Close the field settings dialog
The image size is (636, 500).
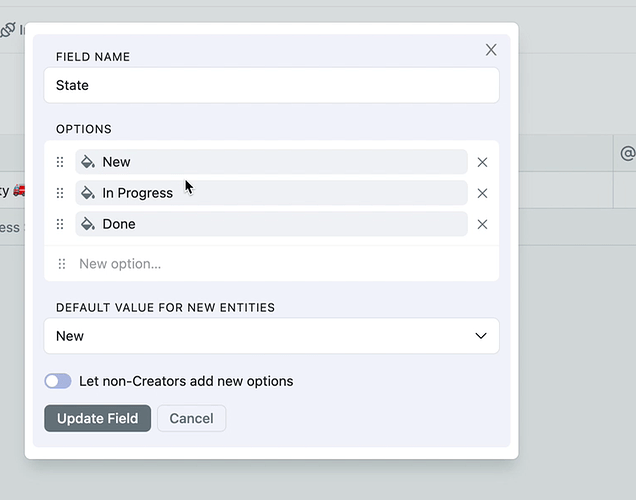[491, 50]
